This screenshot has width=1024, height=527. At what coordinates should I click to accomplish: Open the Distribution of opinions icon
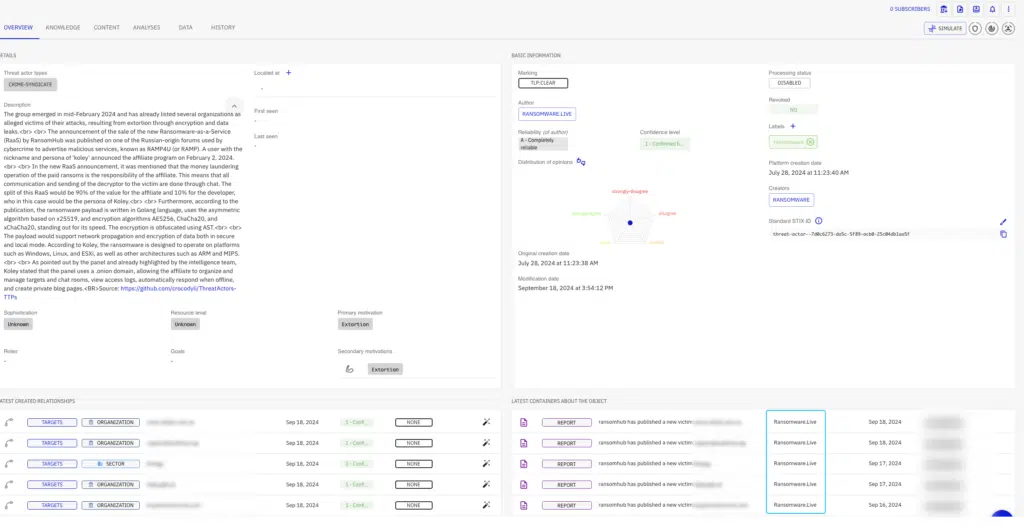[x=581, y=162]
